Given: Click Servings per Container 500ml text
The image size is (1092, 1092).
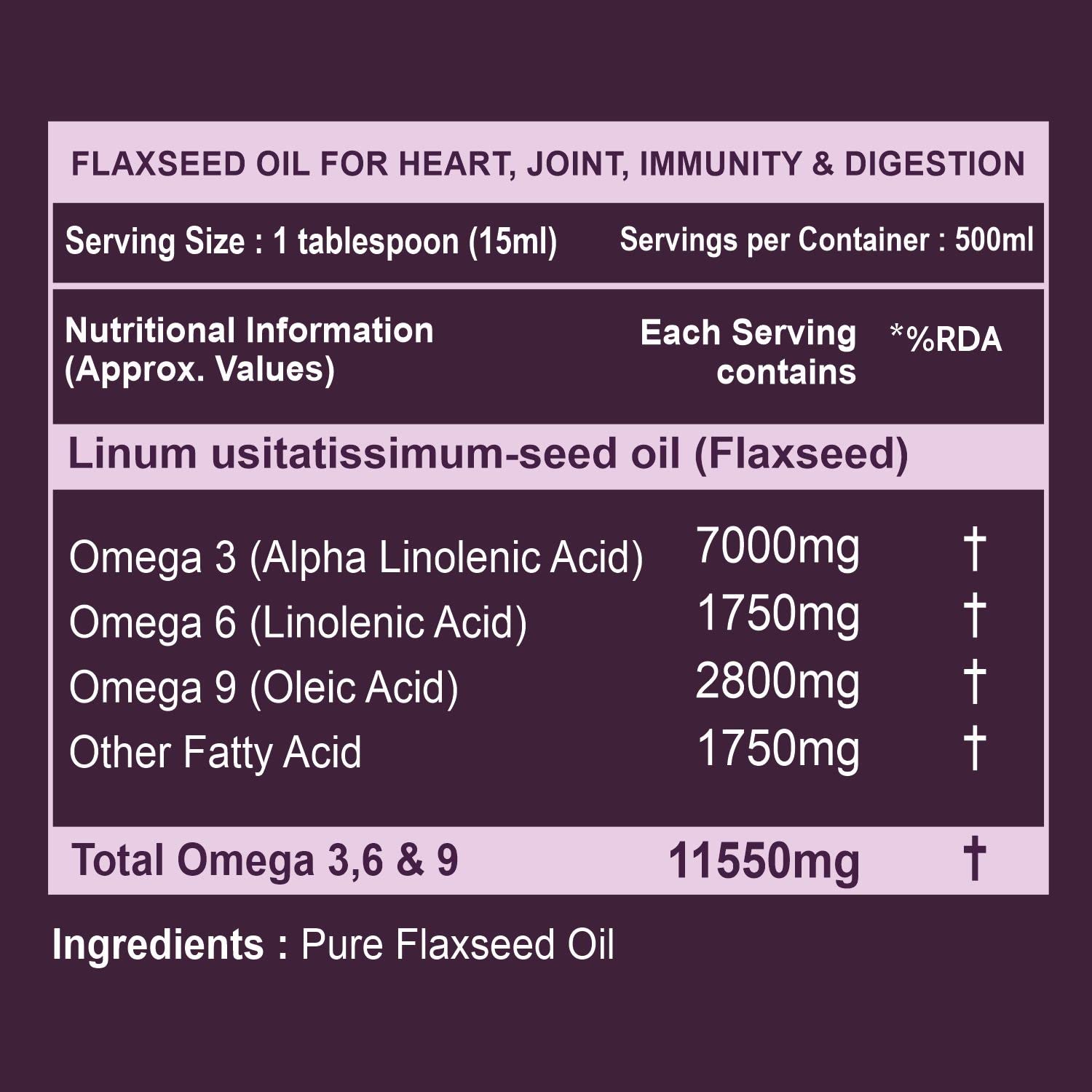Looking at the screenshot, I should point(826,240).
